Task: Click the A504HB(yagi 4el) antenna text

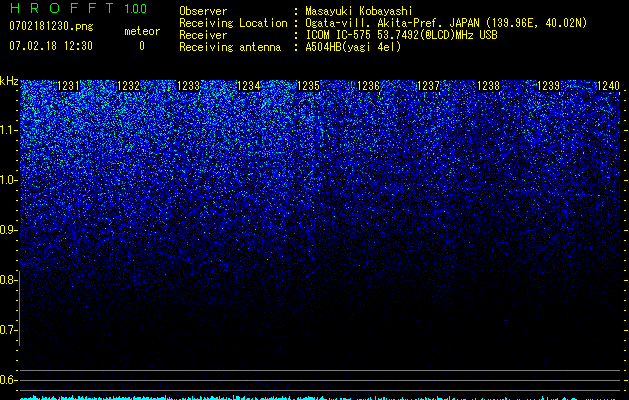Action: (x=353, y=47)
